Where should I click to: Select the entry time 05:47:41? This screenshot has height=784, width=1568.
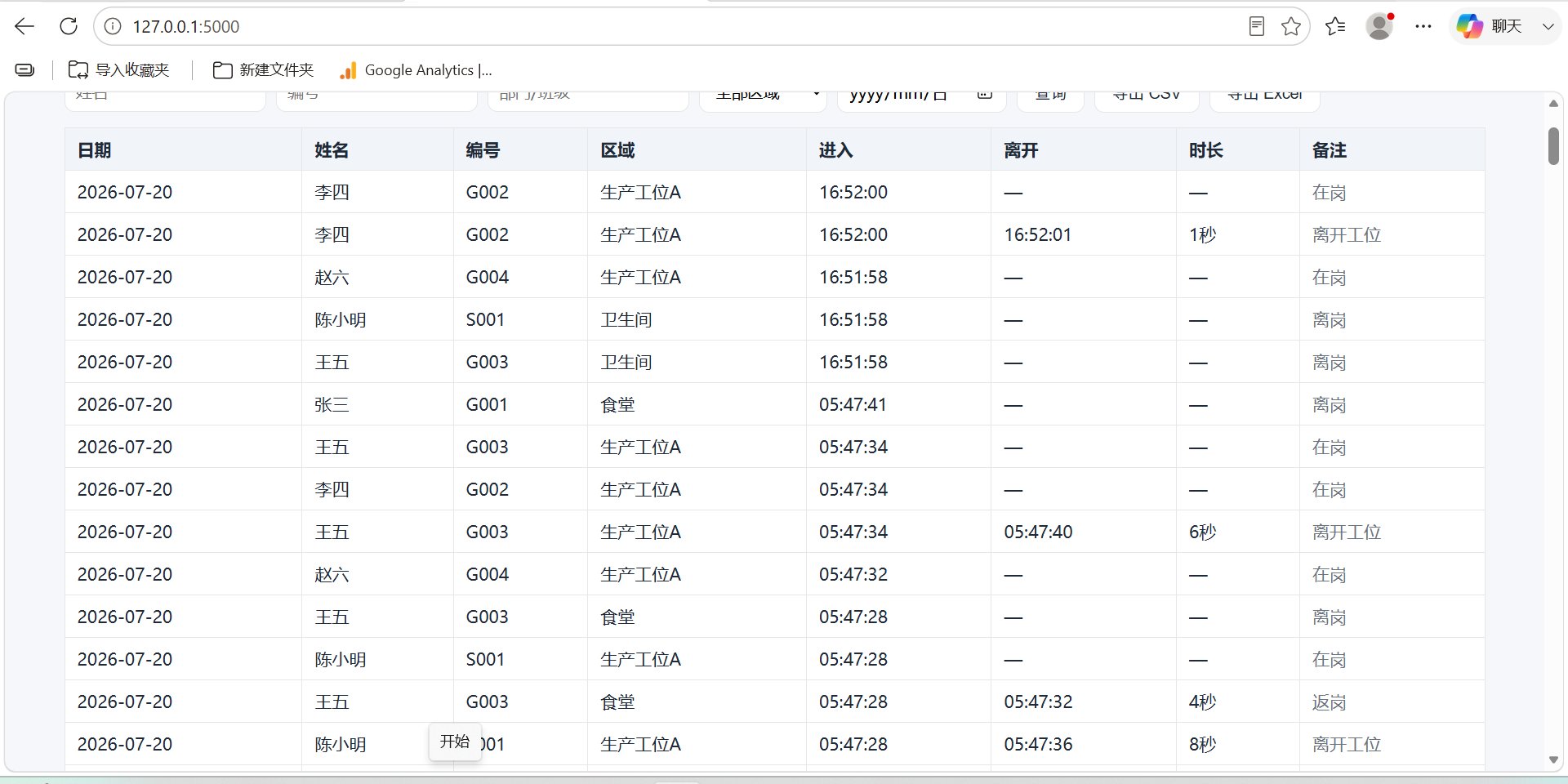pos(853,405)
